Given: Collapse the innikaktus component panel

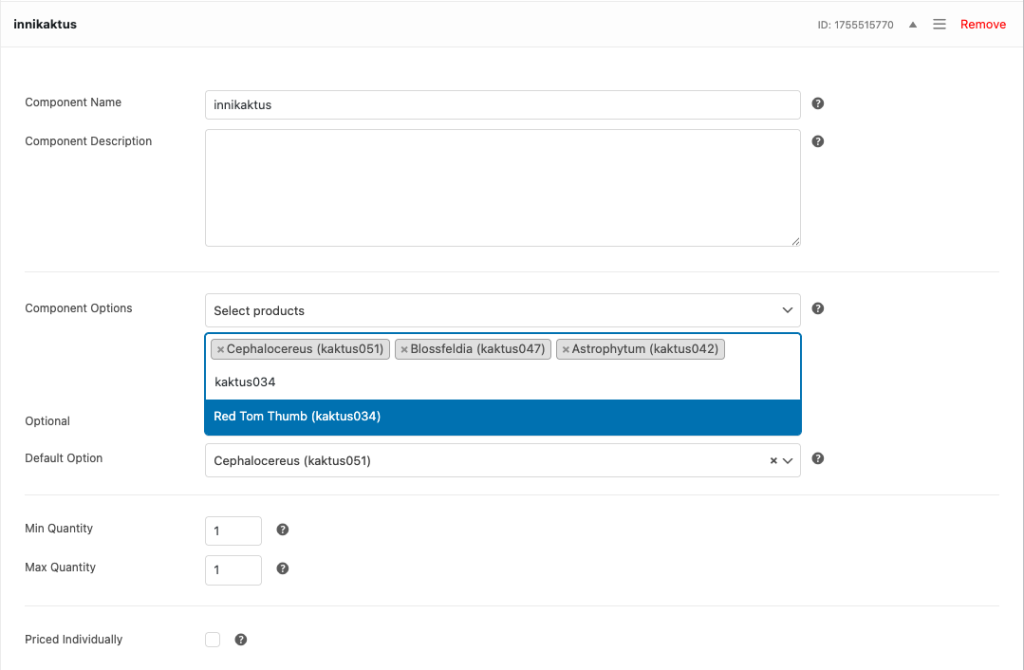Looking at the screenshot, I should [x=912, y=24].
